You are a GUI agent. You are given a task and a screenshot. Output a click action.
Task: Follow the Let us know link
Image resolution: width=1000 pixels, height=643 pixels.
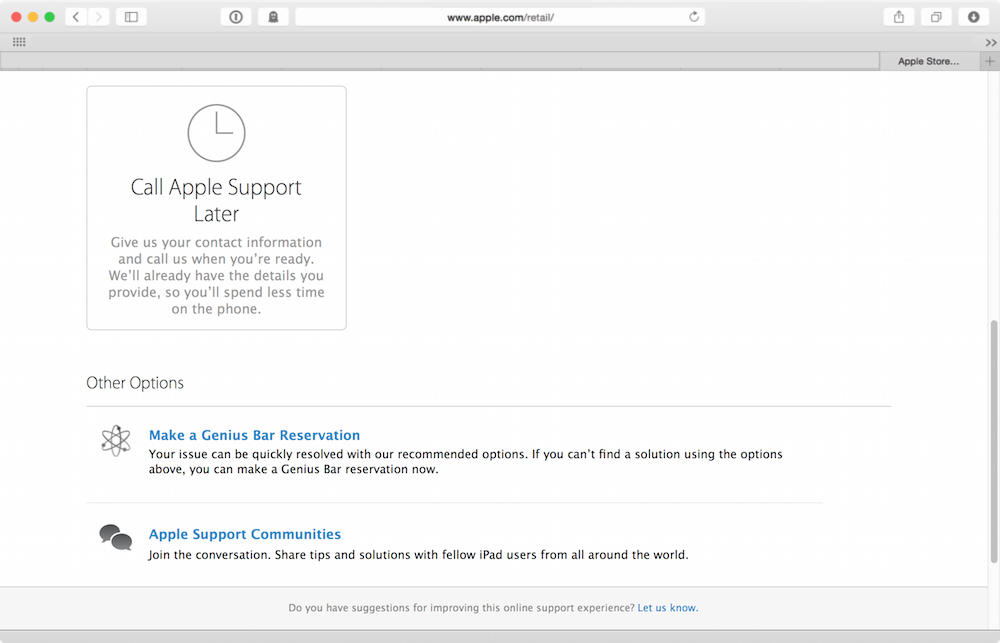pos(668,608)
